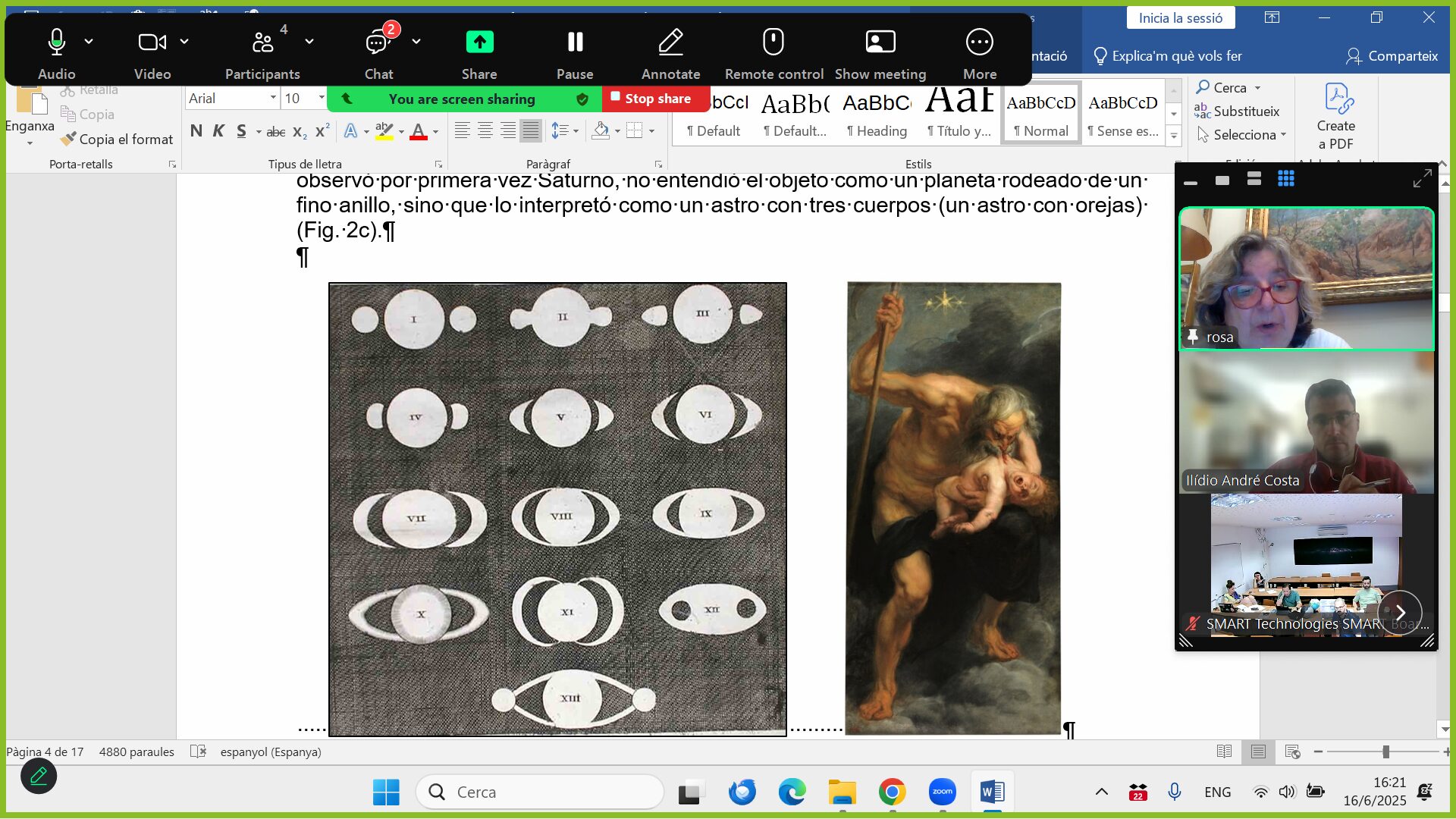Click espanyol (Espanya) language indicator

tap(271, 752)
